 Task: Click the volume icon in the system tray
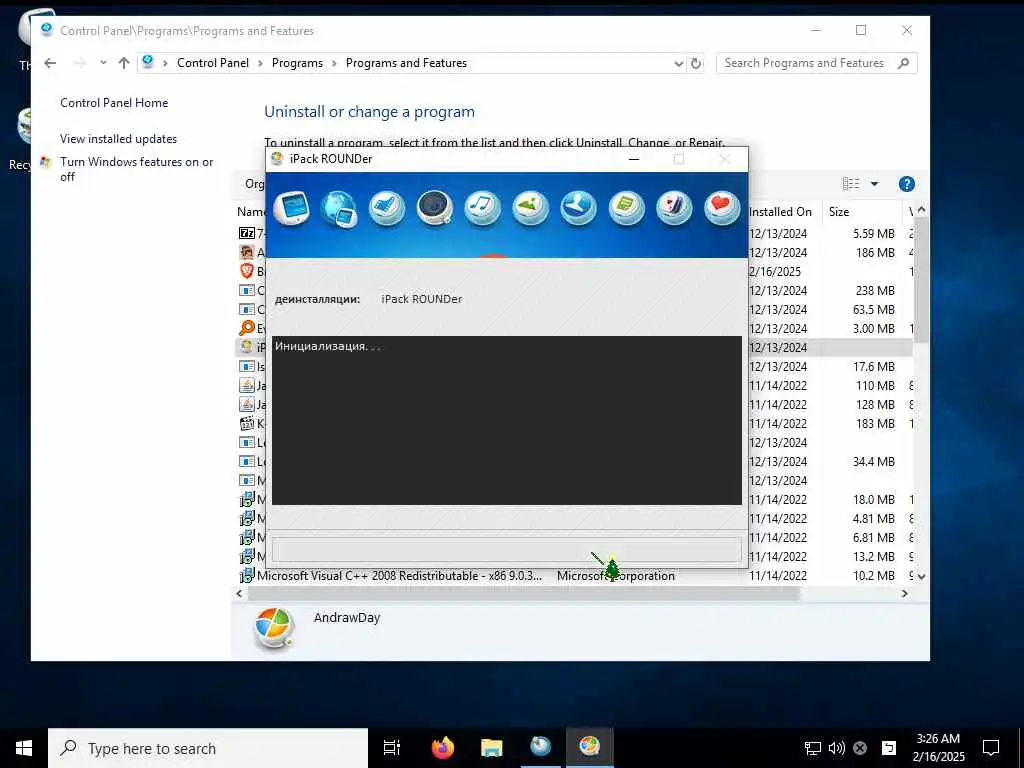[837, 748]
